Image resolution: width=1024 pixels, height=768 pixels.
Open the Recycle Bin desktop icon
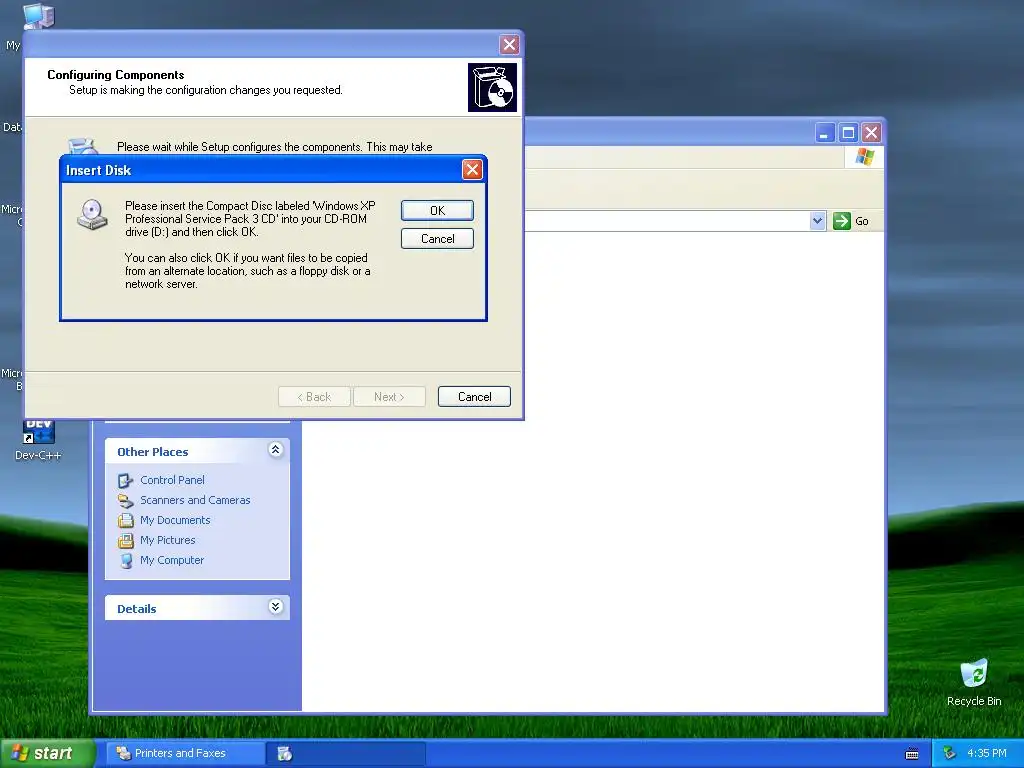coord(974,682)
